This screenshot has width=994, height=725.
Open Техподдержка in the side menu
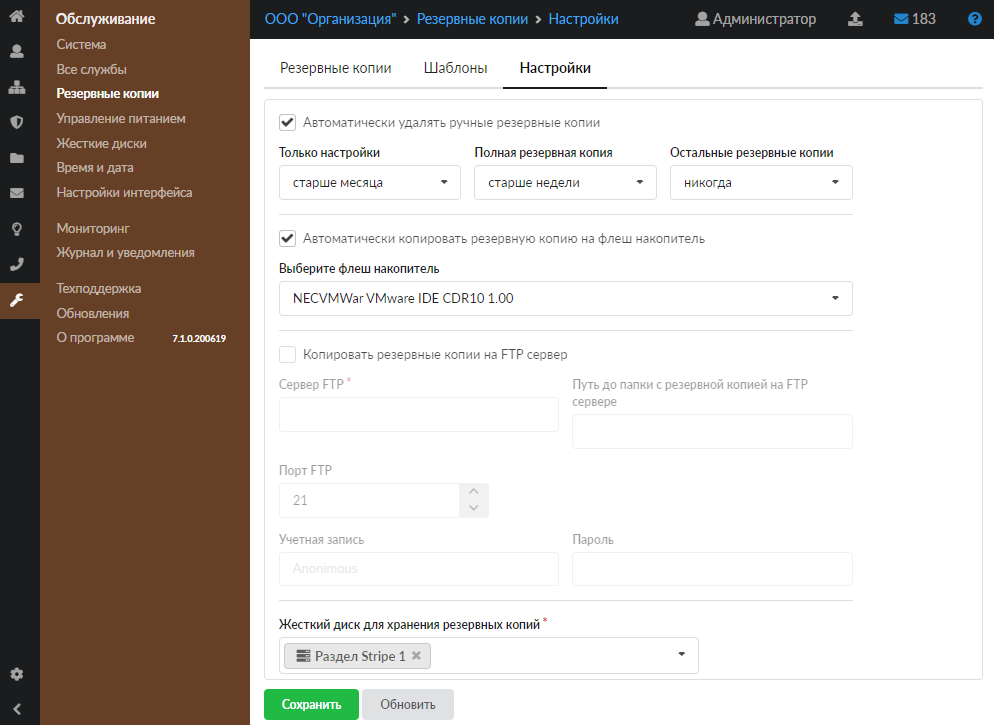point(98,288)
